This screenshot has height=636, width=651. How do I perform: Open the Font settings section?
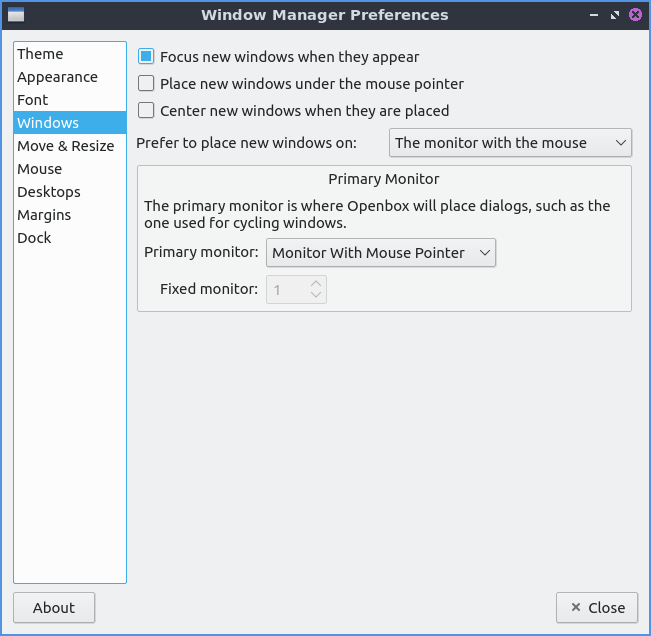(33, 100)
